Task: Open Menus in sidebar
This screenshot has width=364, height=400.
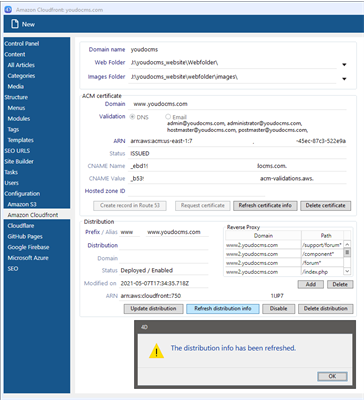Action: coord(16,108)
